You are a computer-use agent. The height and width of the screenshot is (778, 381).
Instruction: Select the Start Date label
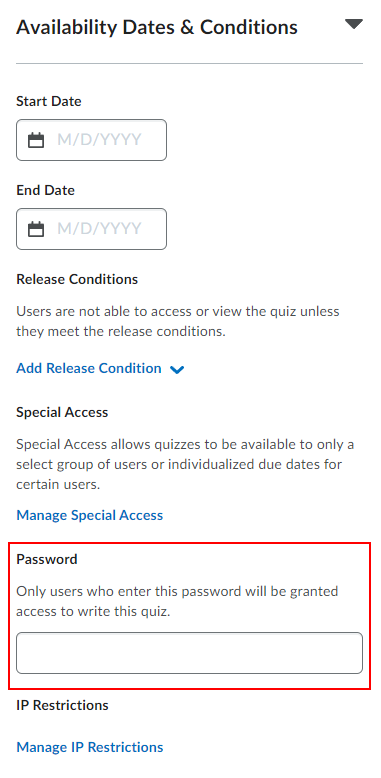(49, 101)
